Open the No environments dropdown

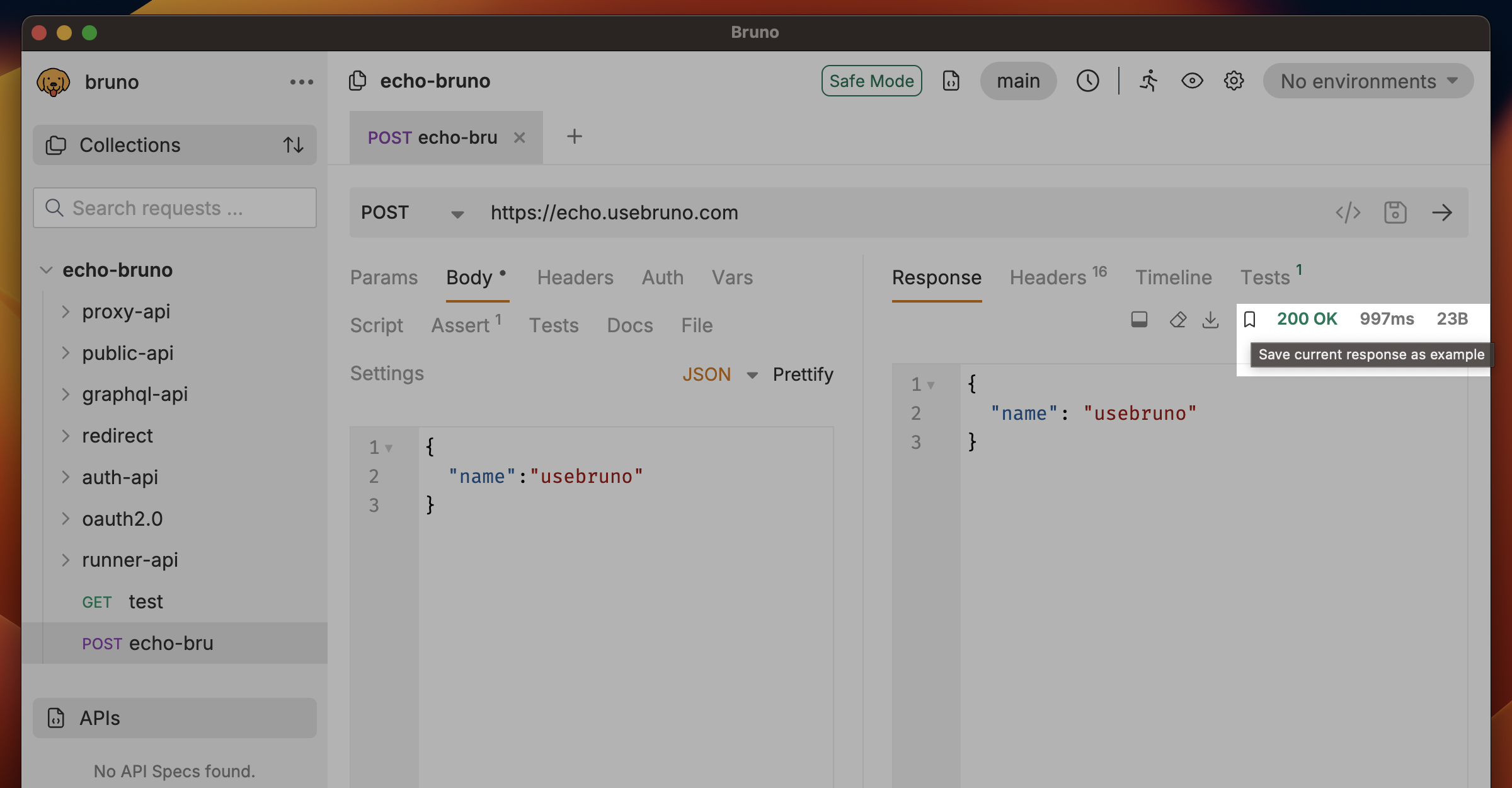(x=1368, y=81)
